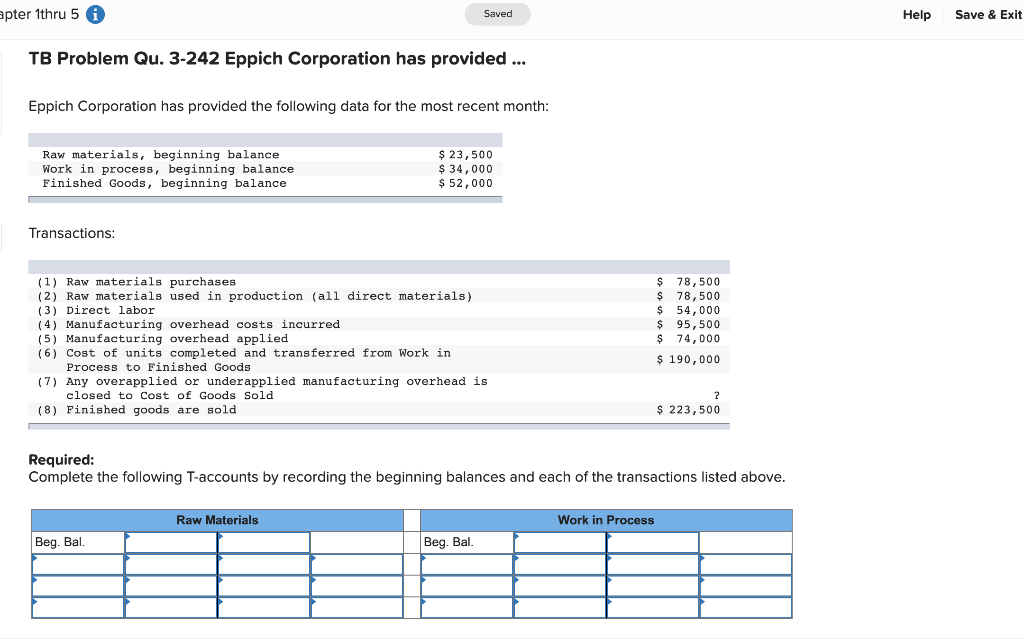Click '(8) Finished goods are sold' row
The image size is (1024, 641).
point(379,410)
